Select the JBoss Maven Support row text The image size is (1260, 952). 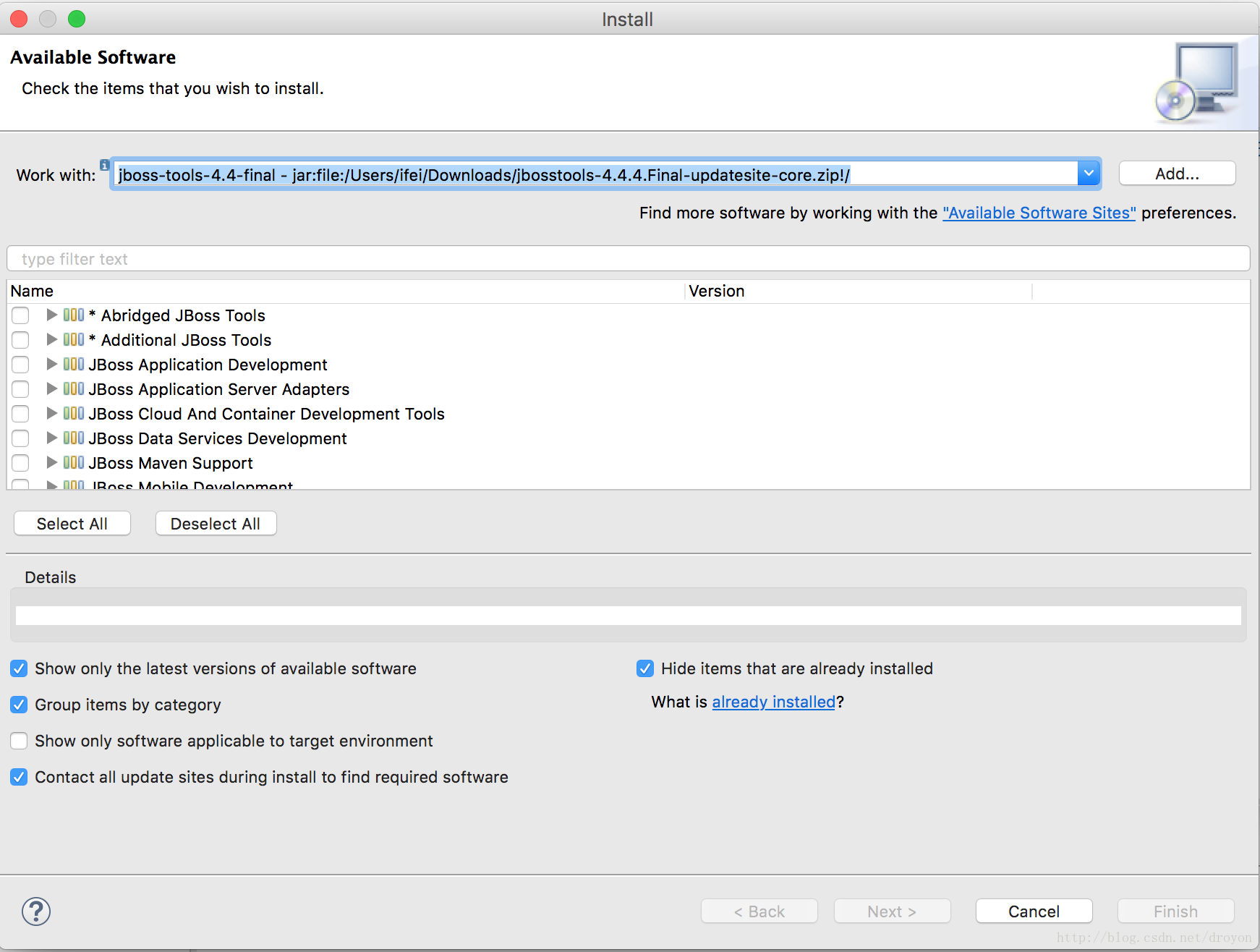171,463
